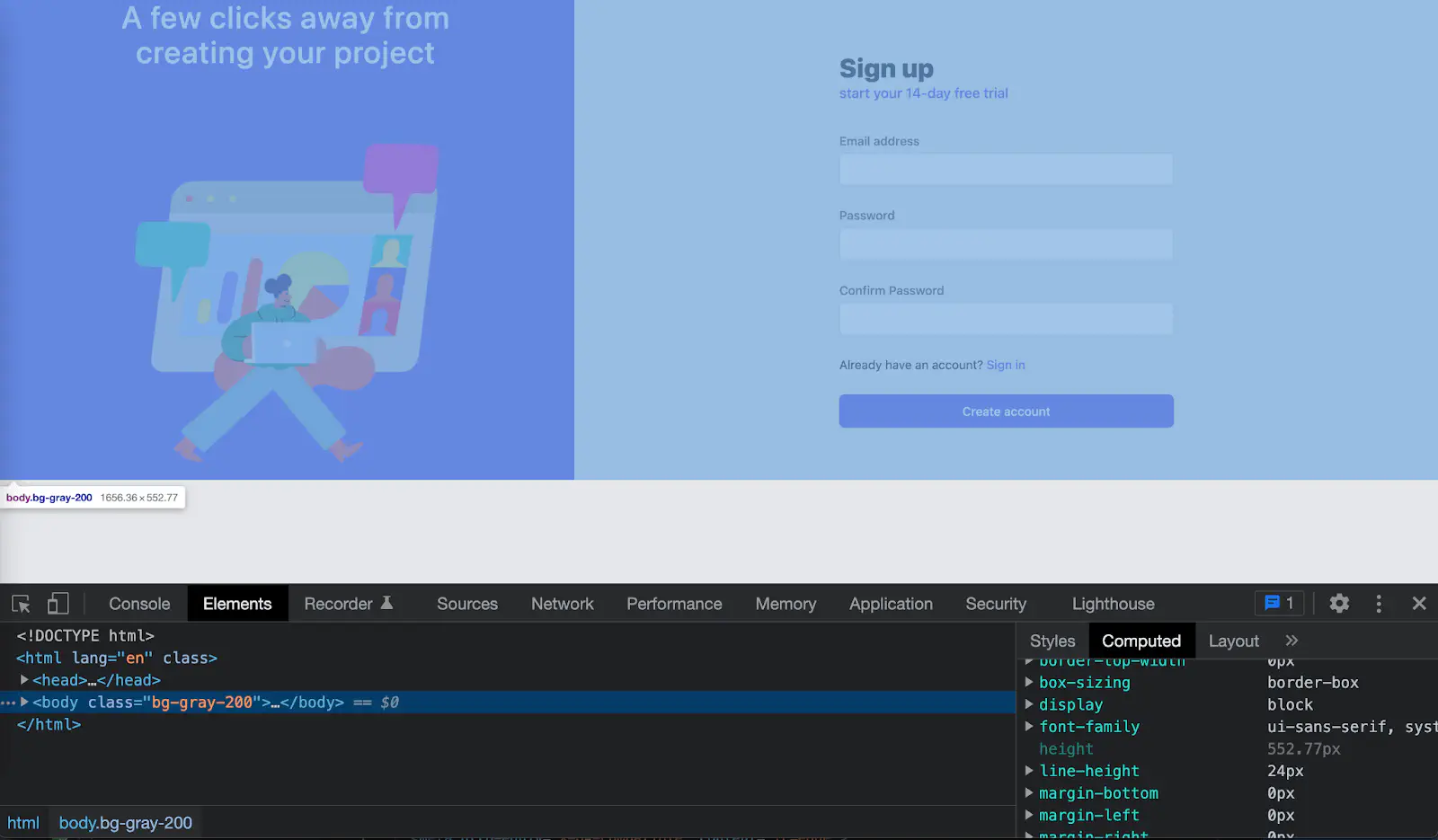Switch to the Console tab
The image size is (1438, 840).
click(139, 604)
